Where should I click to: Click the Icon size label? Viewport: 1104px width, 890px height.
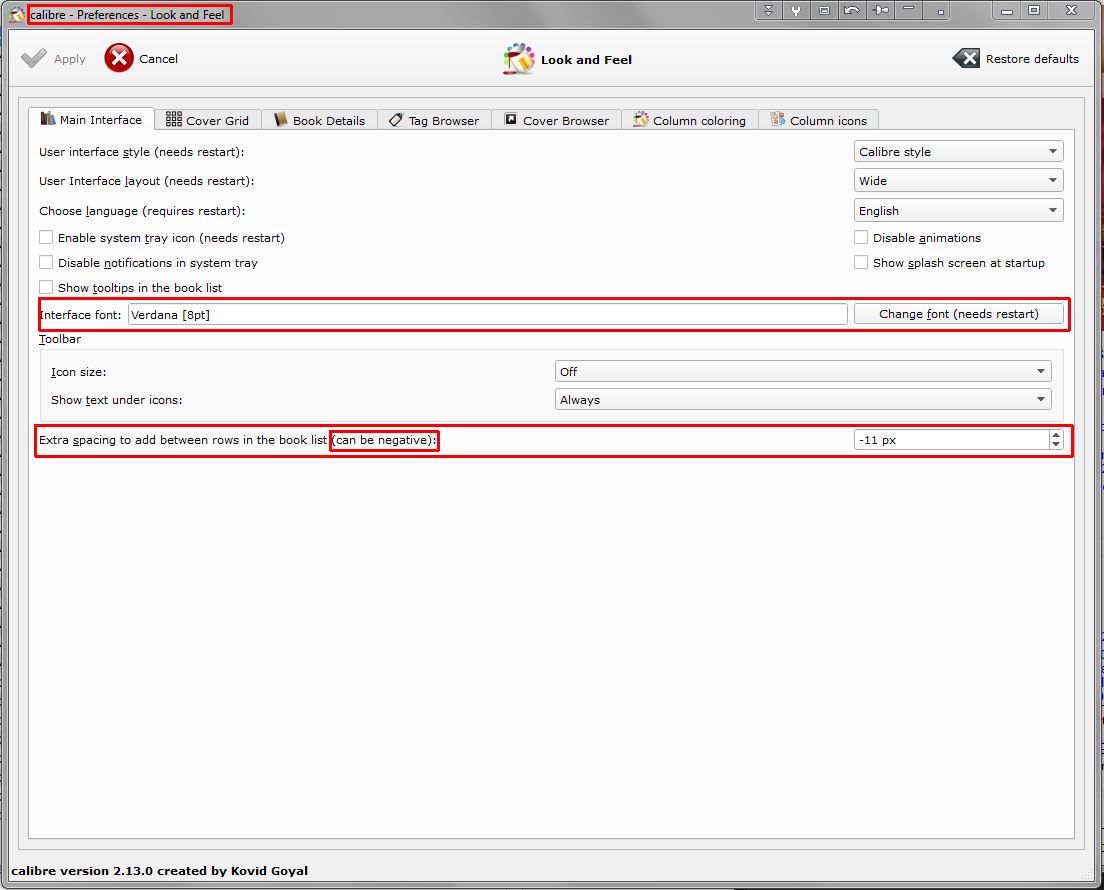[x=78, y=372]
